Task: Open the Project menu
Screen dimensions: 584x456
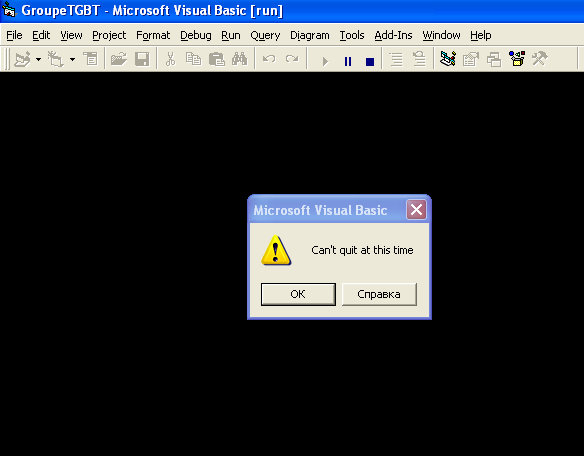Action: [x=109, y=35]
